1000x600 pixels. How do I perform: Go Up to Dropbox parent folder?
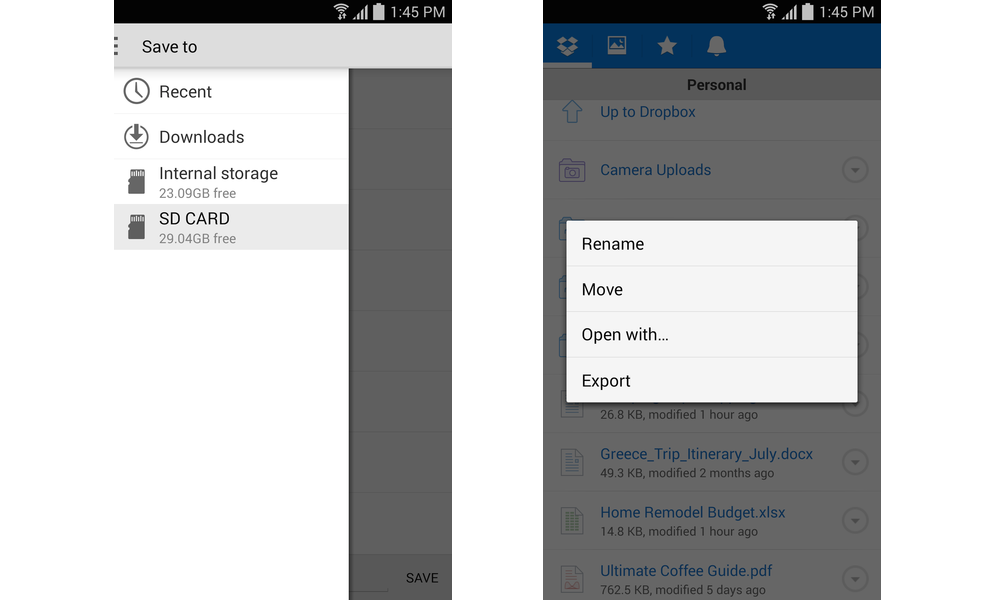647,112
